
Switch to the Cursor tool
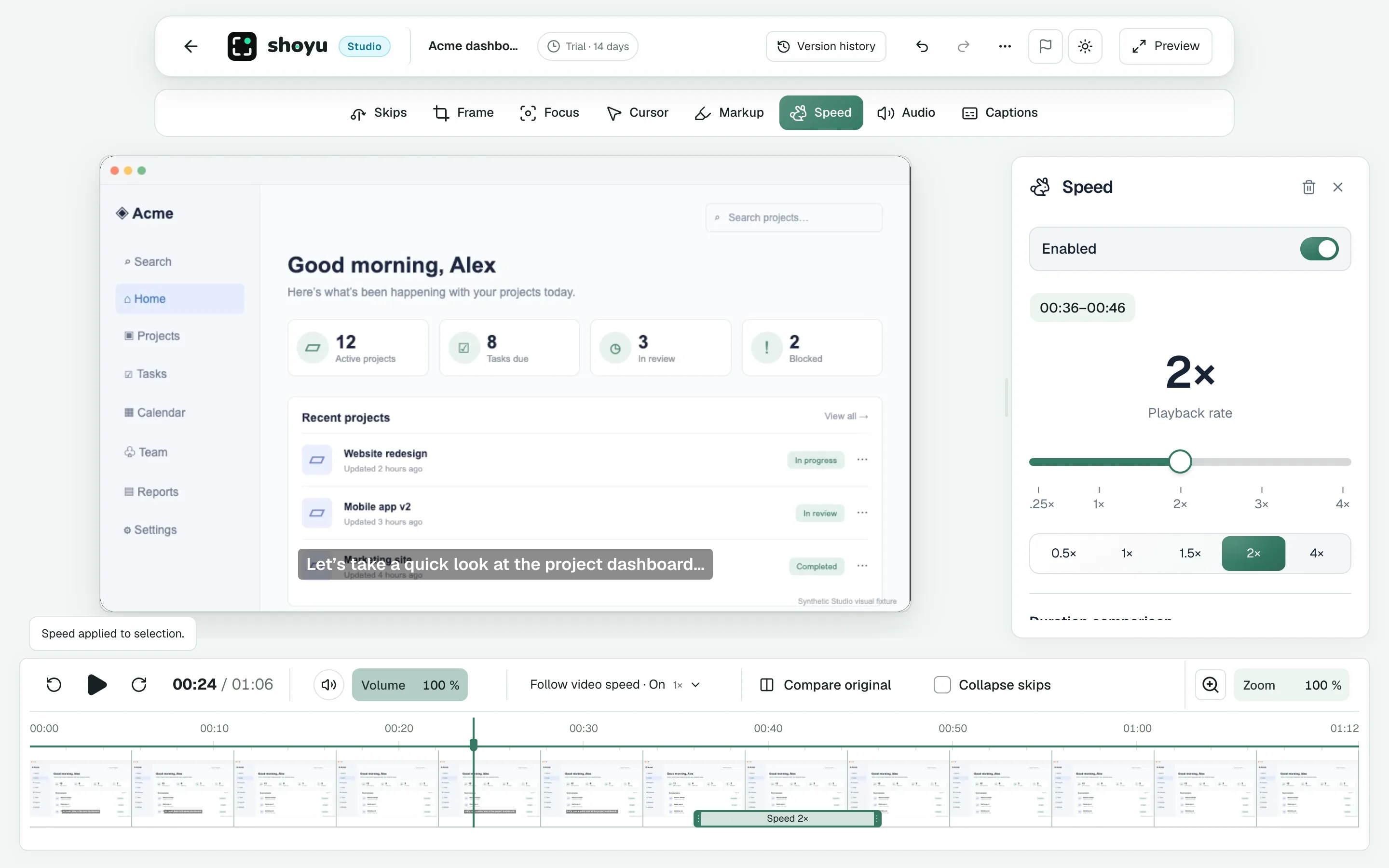click(637, 112)
